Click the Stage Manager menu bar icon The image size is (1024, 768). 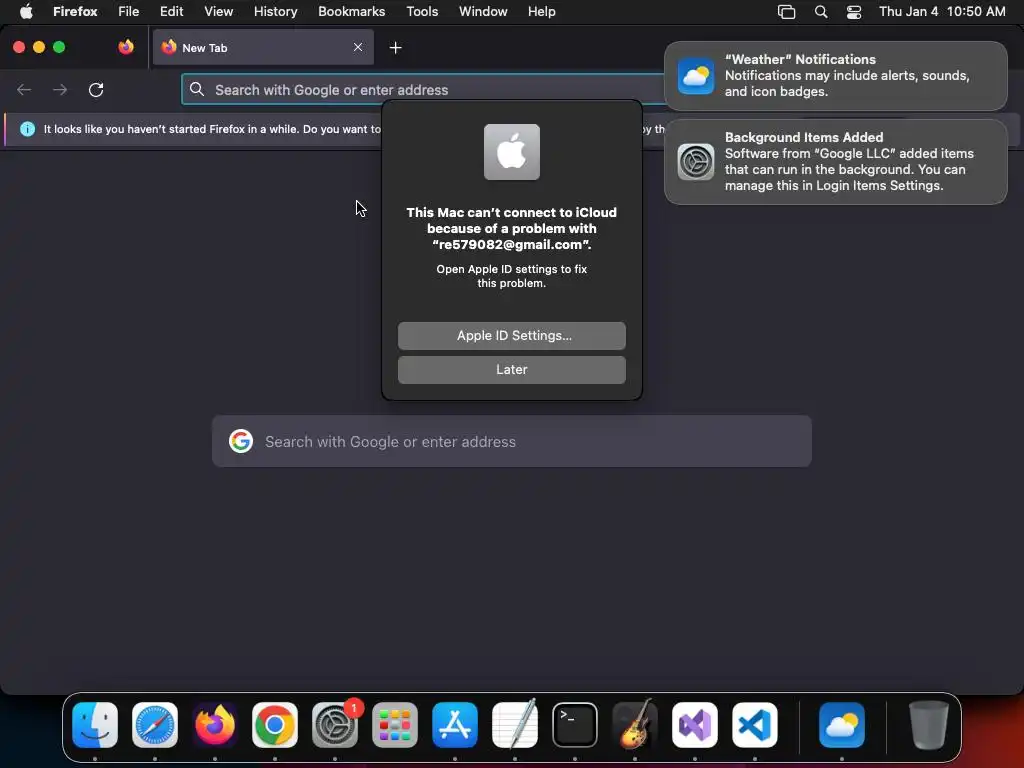coord(786,12)
